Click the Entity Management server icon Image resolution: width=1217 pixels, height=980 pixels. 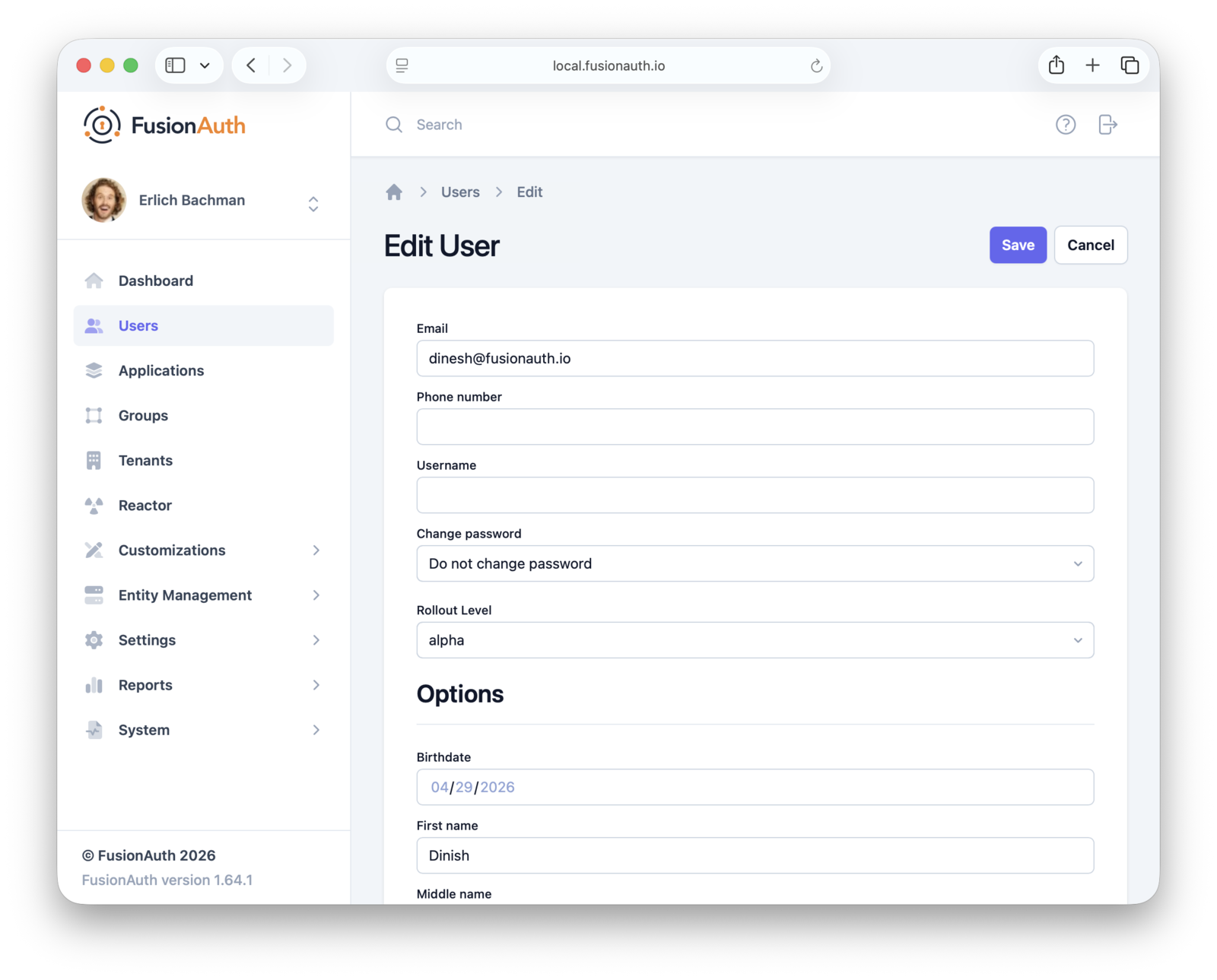[x=94, y=595]
